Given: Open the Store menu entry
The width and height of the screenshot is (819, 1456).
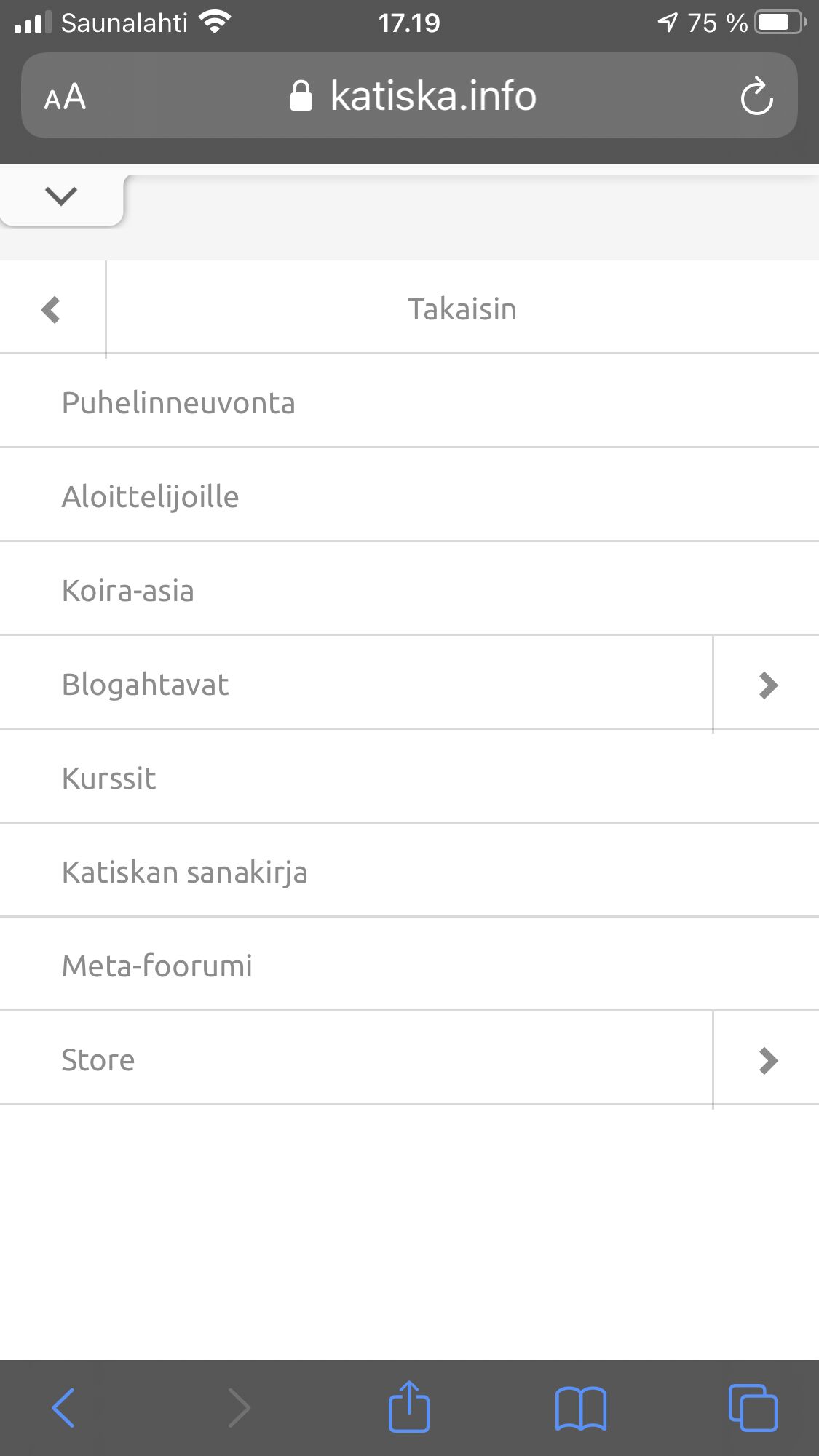Looking at the screenshot, I should [98, 1060].
